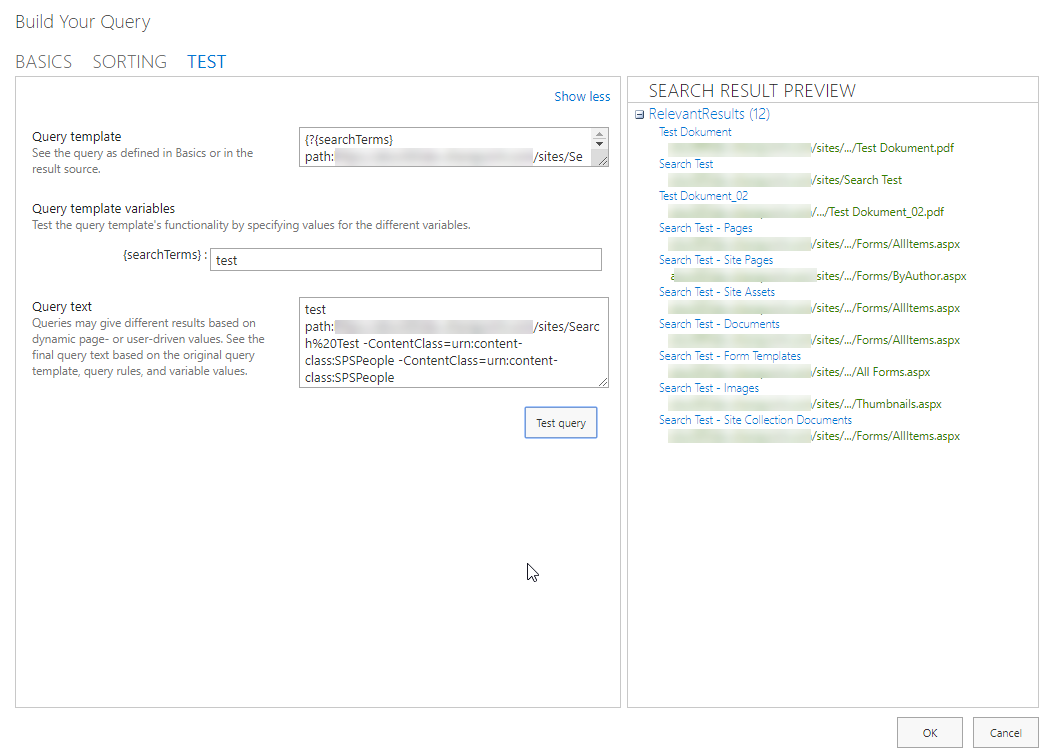Open the Test Dokument result

tap(695, 132)
